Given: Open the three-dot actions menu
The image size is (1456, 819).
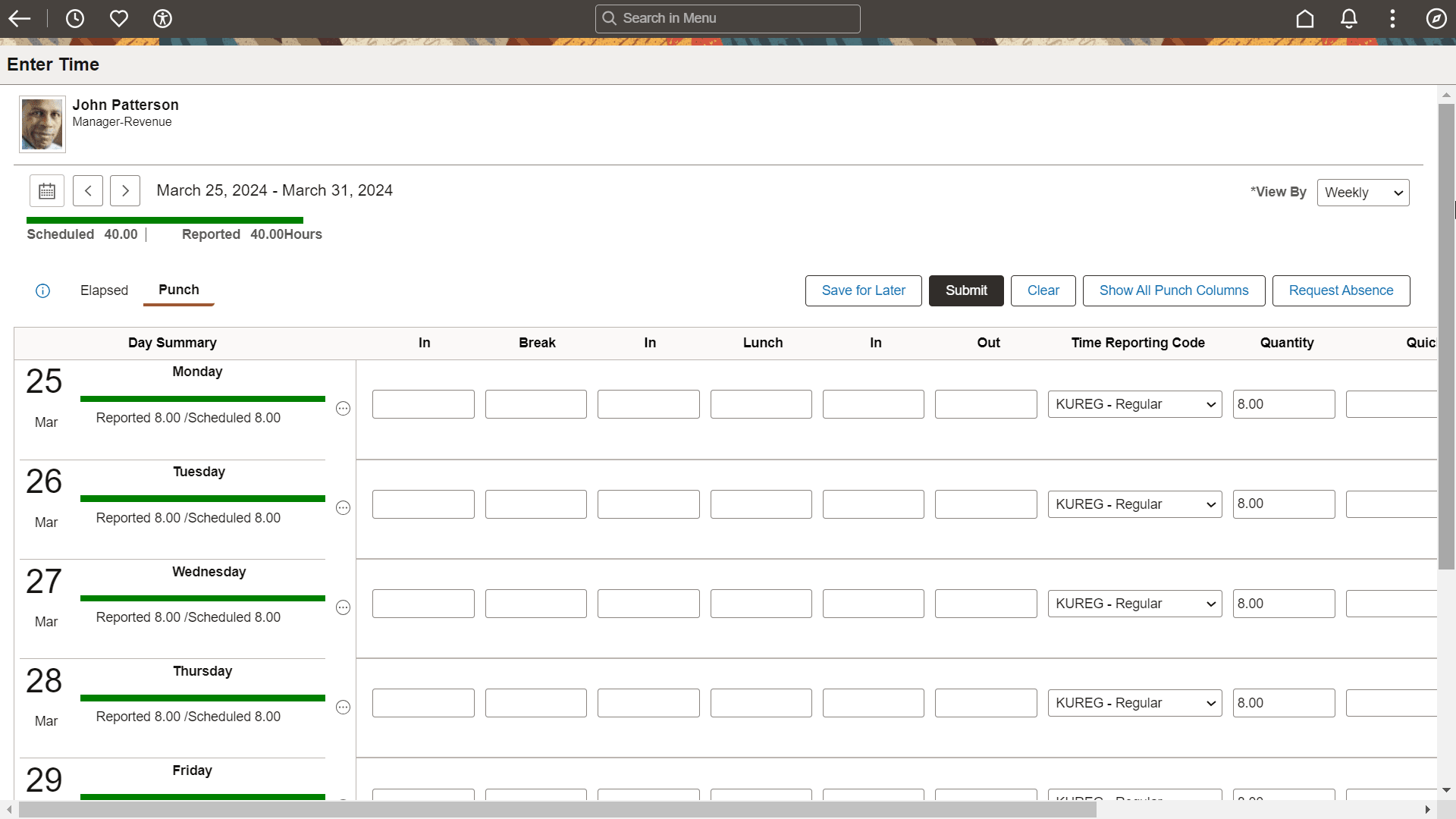Looking at the screenshot, I should coord(1392,18).
